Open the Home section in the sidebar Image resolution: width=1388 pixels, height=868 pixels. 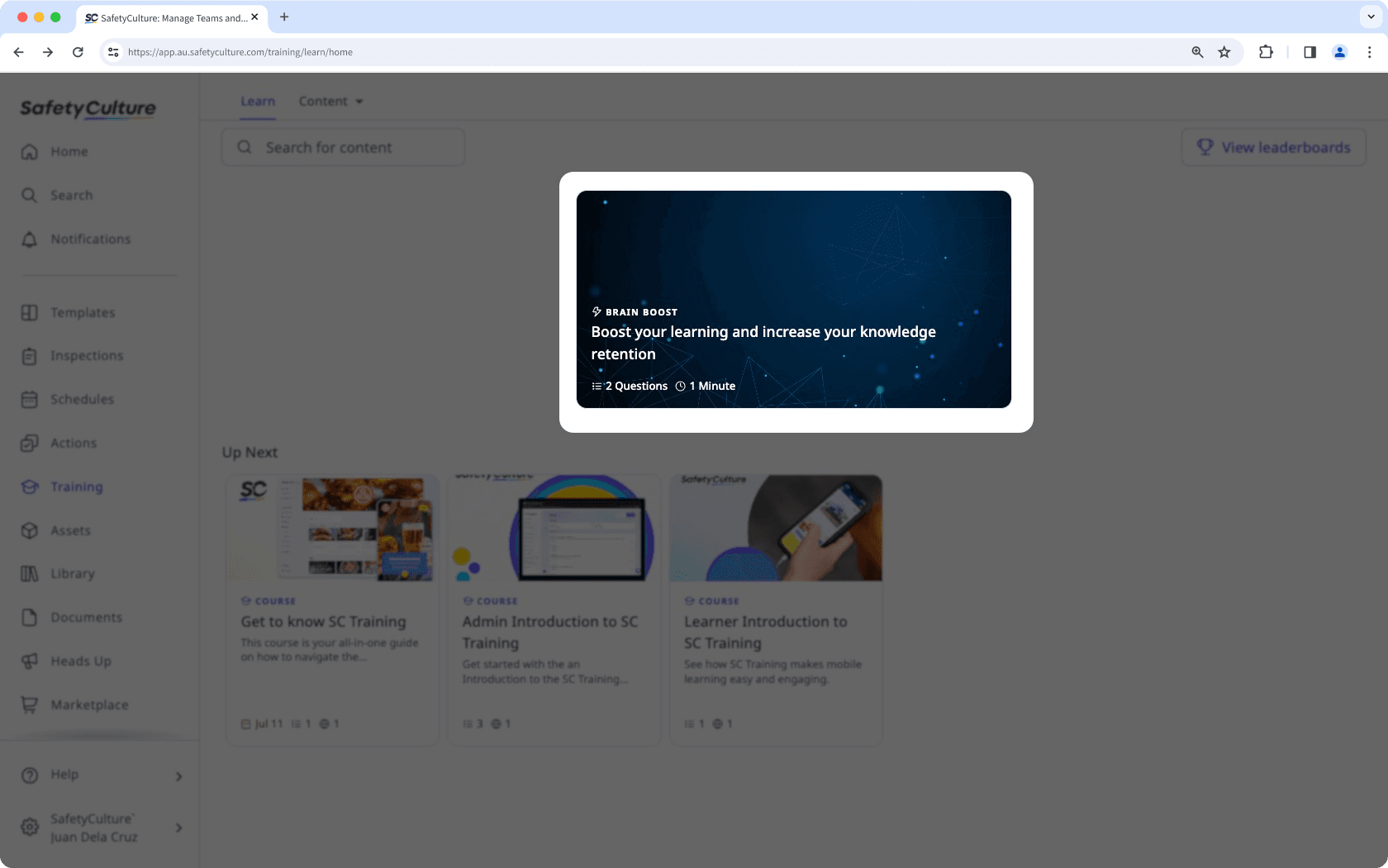click(x=69, y=151)
